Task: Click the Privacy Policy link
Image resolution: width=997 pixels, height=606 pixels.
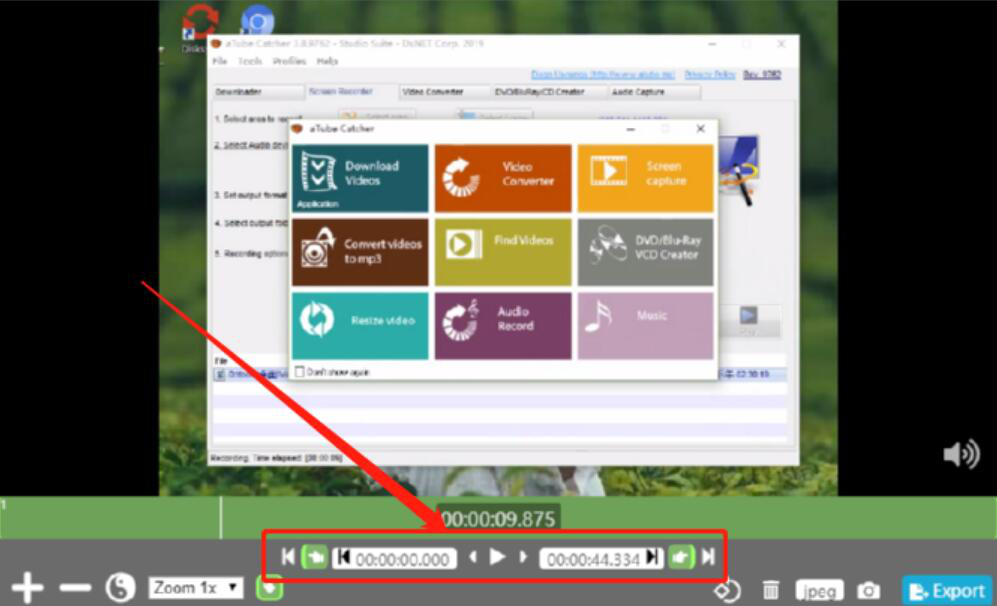Action: coord(710,74)
